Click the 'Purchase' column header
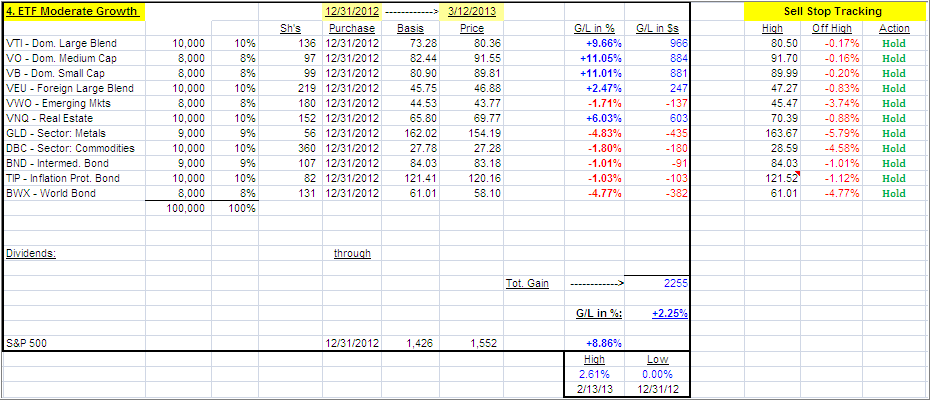 tap(354, 28)
